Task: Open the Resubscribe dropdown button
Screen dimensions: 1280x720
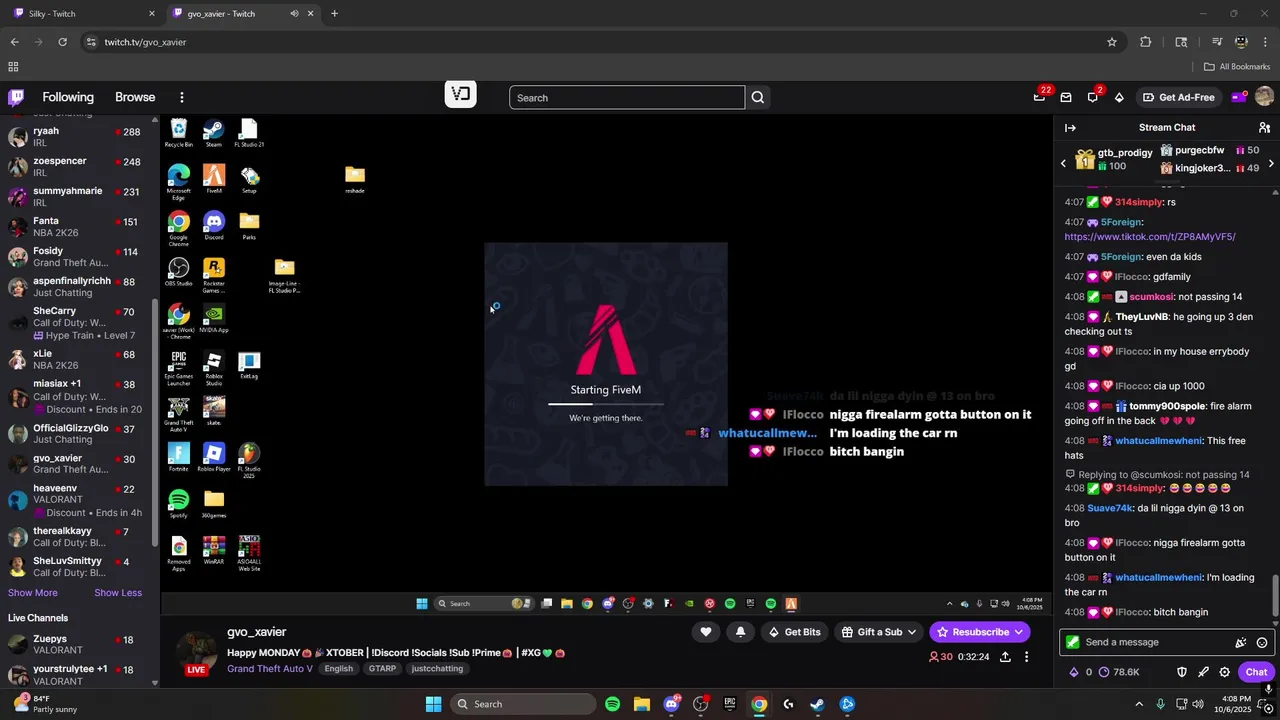Action: coord(980,632)
